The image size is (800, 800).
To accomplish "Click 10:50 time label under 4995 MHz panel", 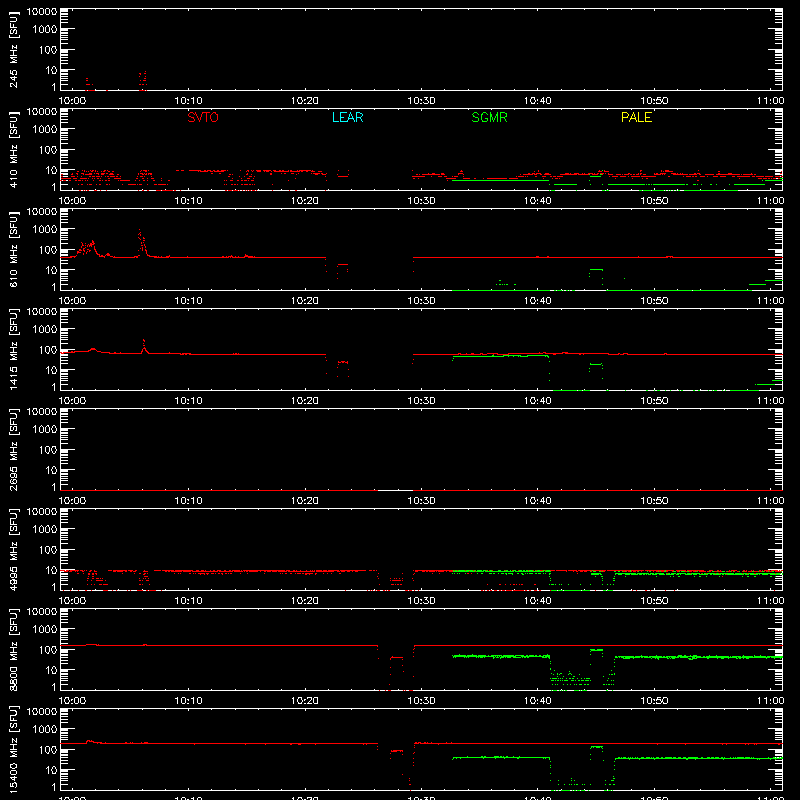I will point(654,601).
